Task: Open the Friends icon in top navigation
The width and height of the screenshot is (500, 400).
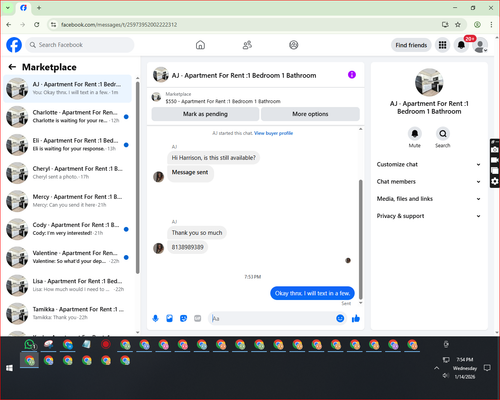Action: [x=247, y=45]
